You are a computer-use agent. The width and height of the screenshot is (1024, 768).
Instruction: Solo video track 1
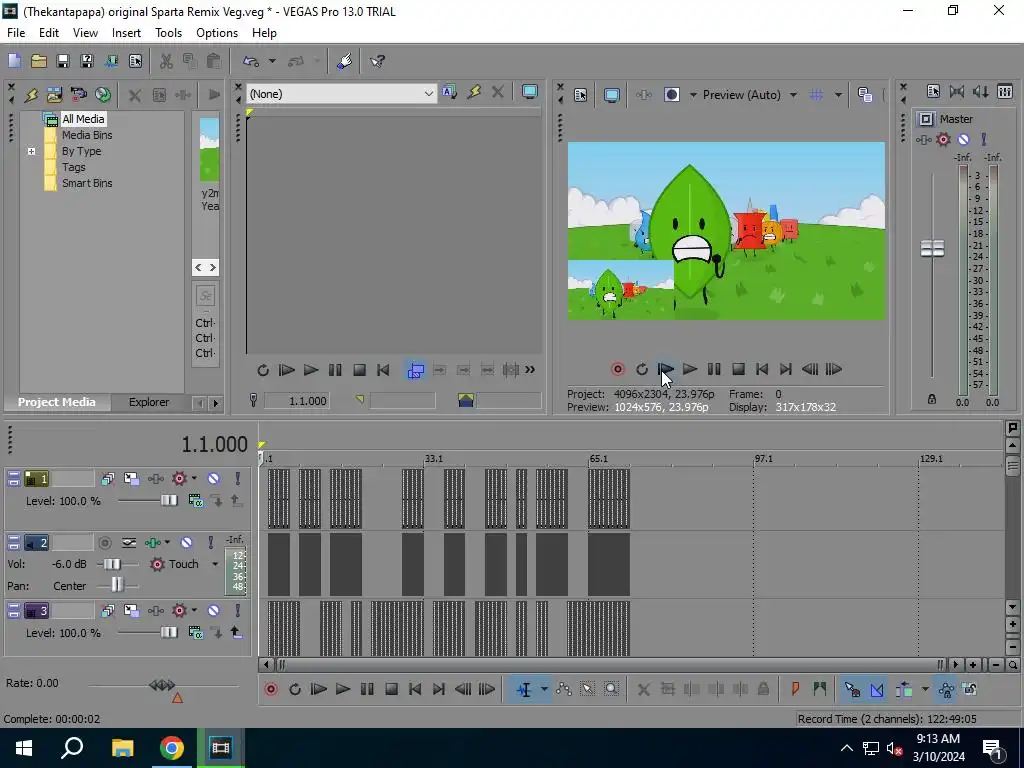238,479
